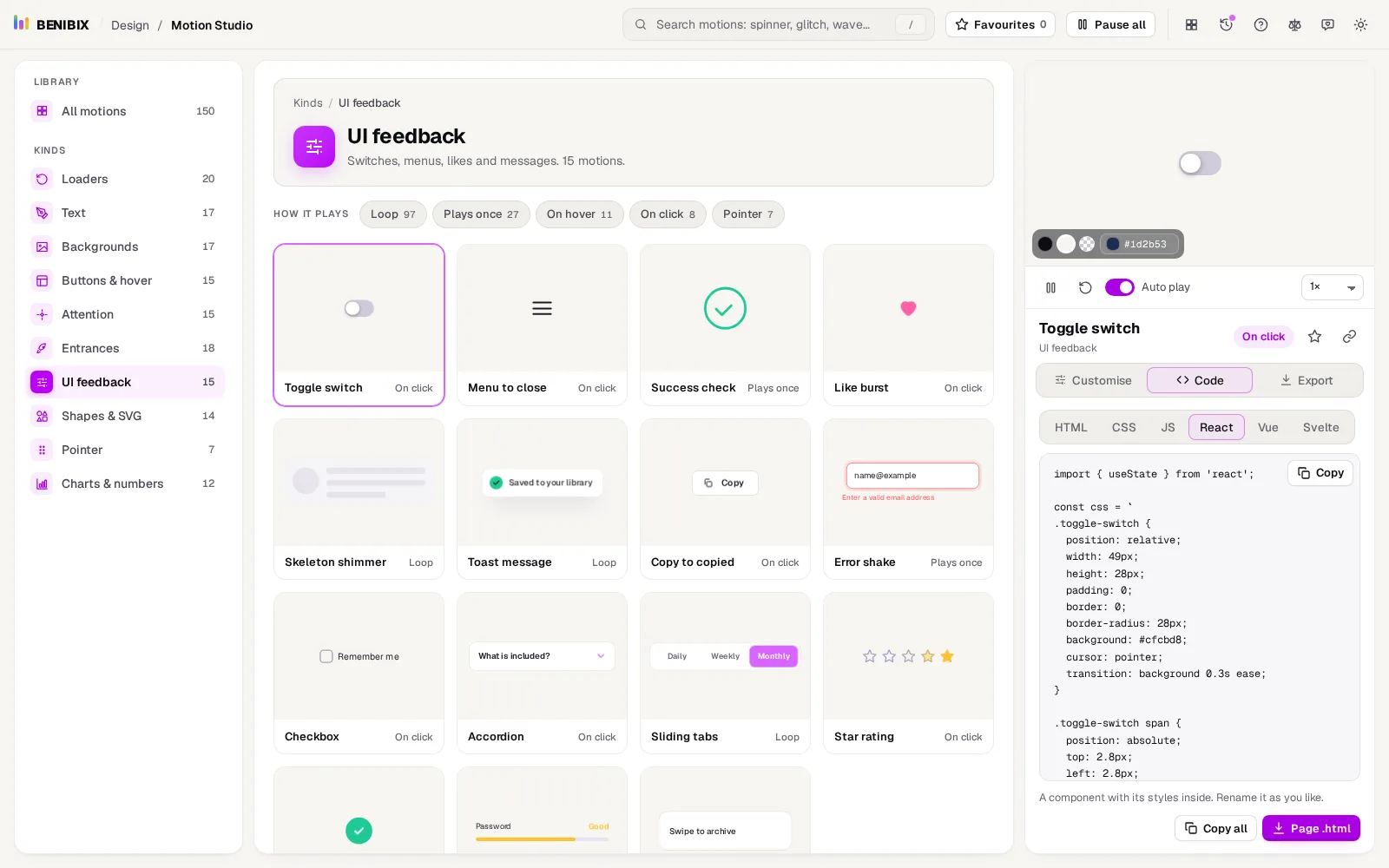Focus the search motions field
This screenshot has height=868, width=1389.
pos(778,24)
